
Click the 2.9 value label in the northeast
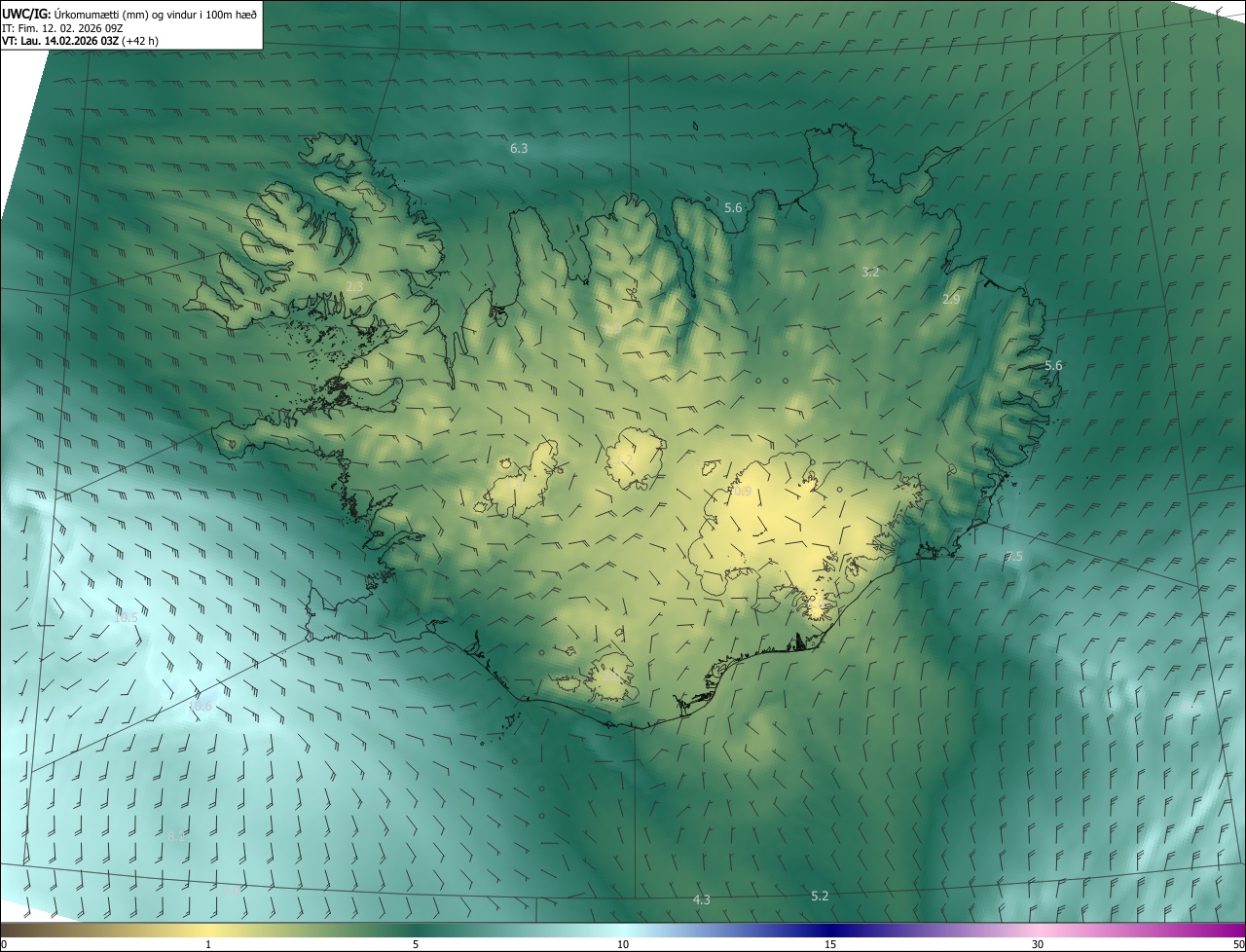click(x=951, y=300)
